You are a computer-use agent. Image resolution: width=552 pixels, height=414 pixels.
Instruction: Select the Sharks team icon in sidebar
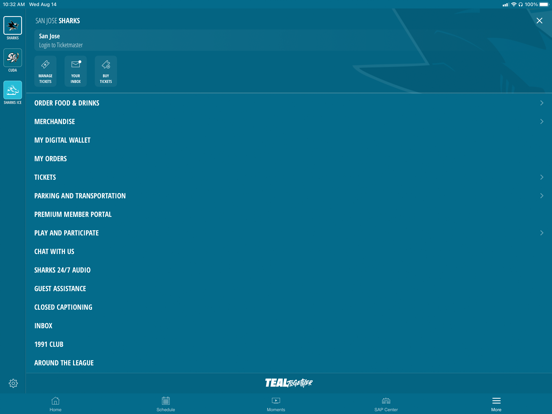coord(13,26)
